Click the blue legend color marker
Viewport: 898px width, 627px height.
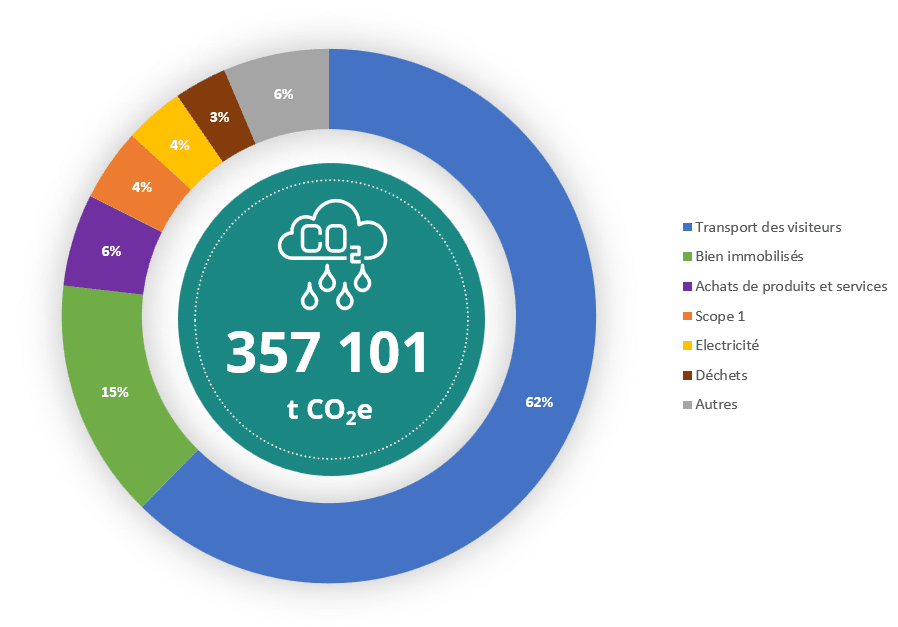click(685, 226)
